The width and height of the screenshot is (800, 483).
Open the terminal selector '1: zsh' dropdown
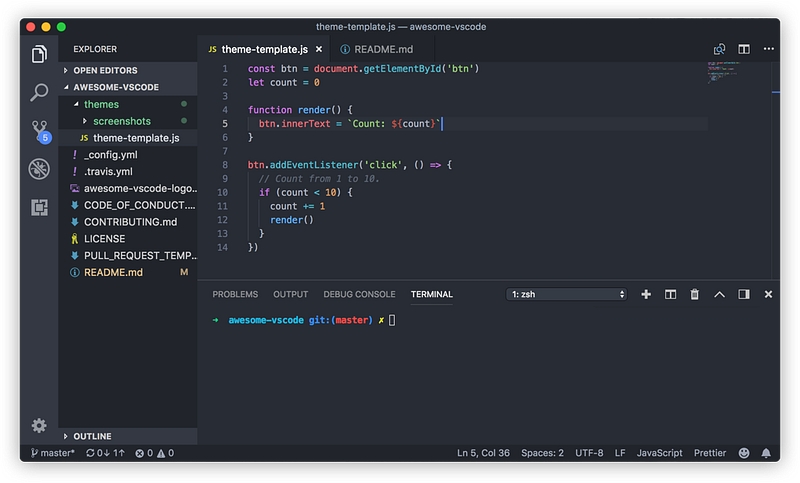pos(567,294)
